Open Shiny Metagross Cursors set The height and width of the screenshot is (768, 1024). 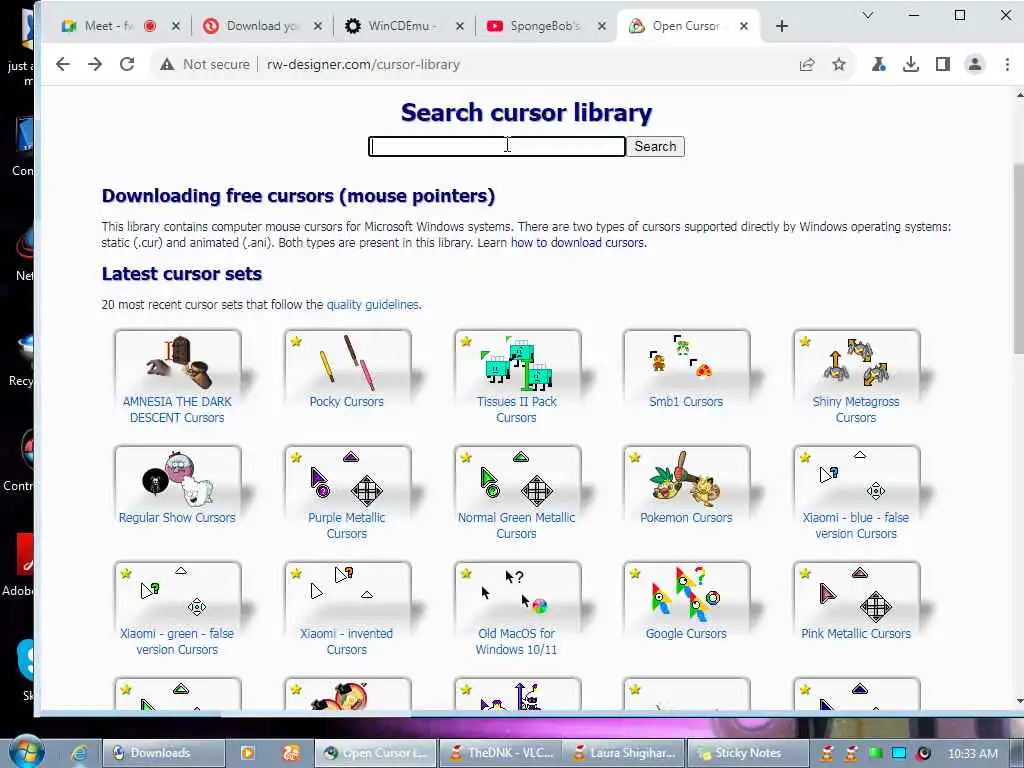click(x=856, y=409)
